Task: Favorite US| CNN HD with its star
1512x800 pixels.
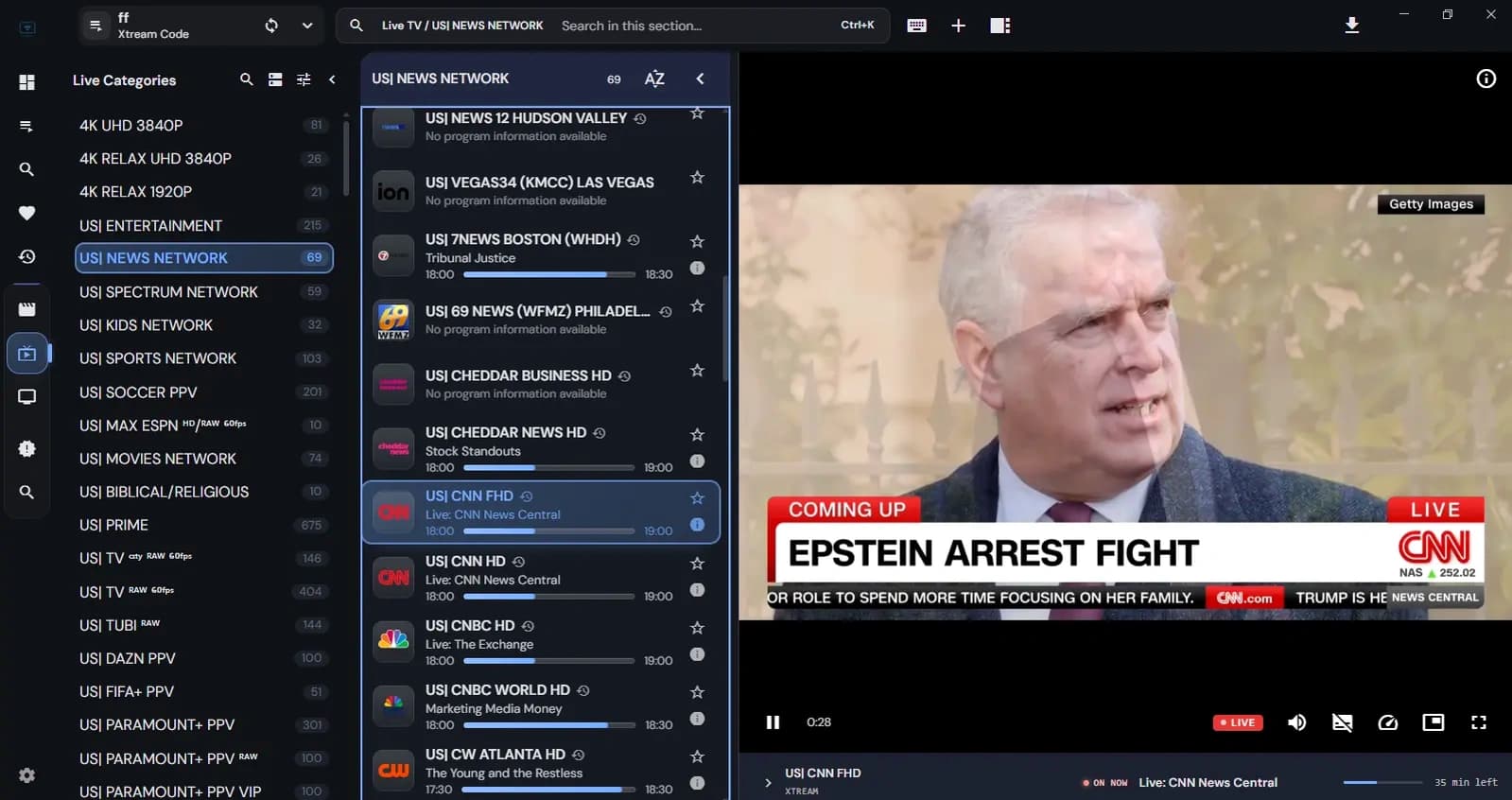Action: 697,564
